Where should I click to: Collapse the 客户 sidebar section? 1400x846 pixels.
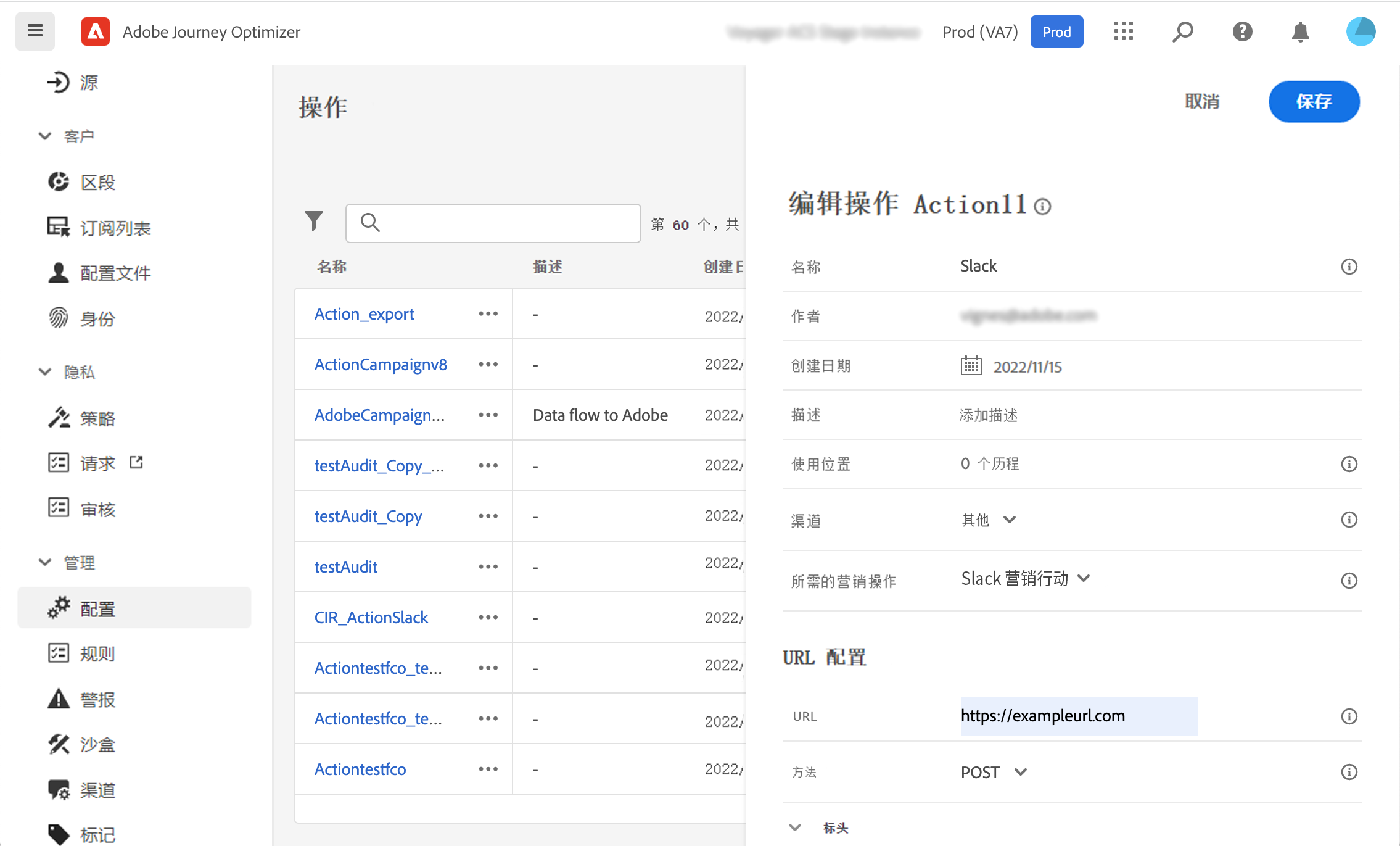(45, 136)
